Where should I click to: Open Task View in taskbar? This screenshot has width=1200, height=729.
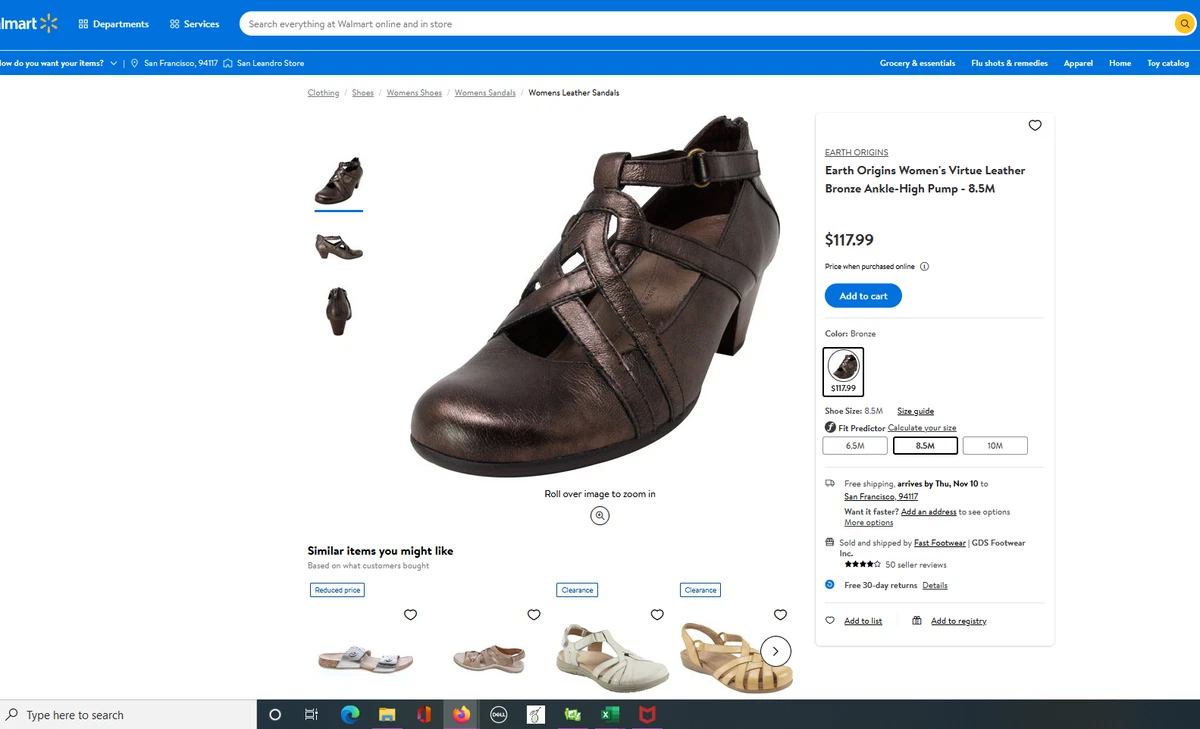tap(311, 715)
